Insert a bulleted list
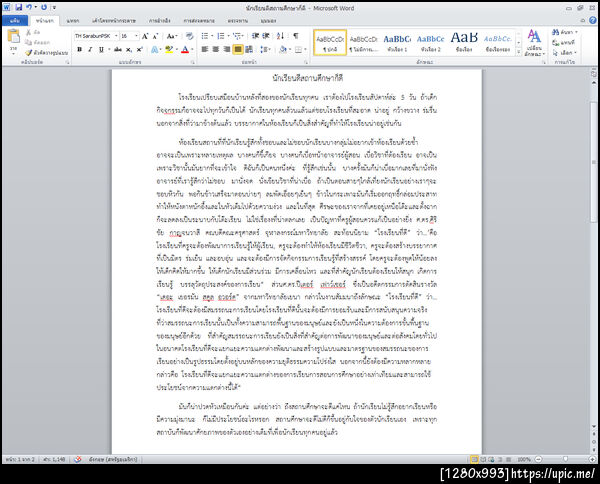 [x=205, y=36]
